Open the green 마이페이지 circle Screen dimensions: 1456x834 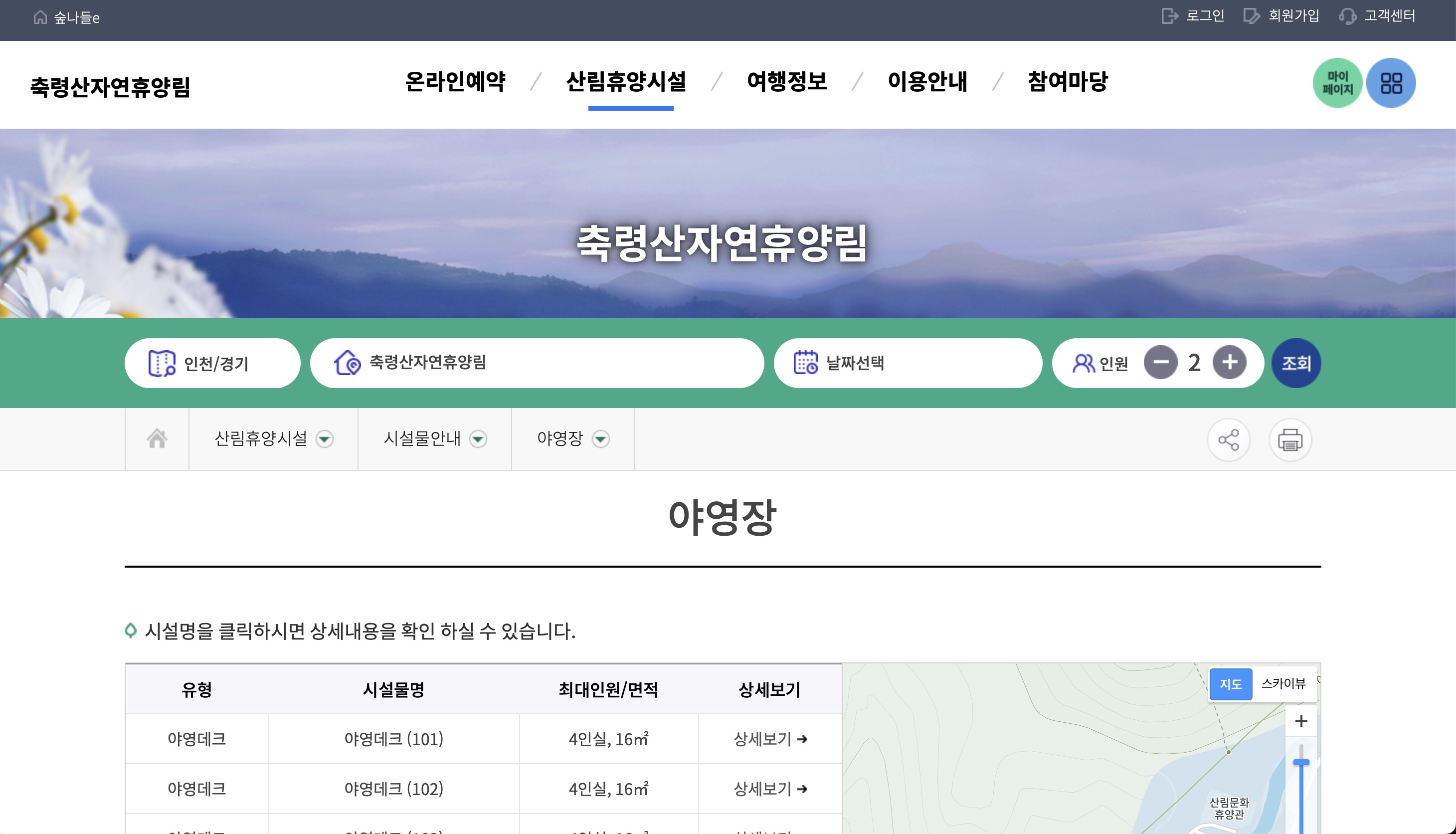coord(1337,83)
